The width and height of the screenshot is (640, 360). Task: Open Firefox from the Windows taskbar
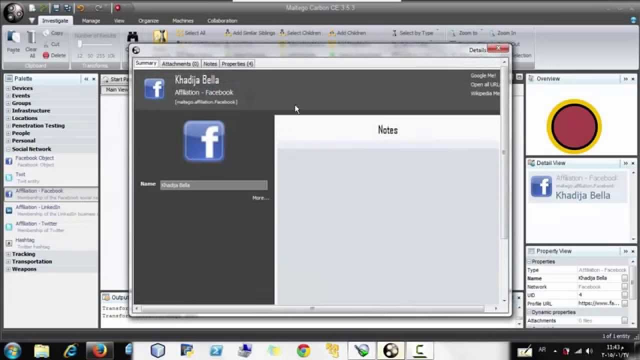pos(99,350)
